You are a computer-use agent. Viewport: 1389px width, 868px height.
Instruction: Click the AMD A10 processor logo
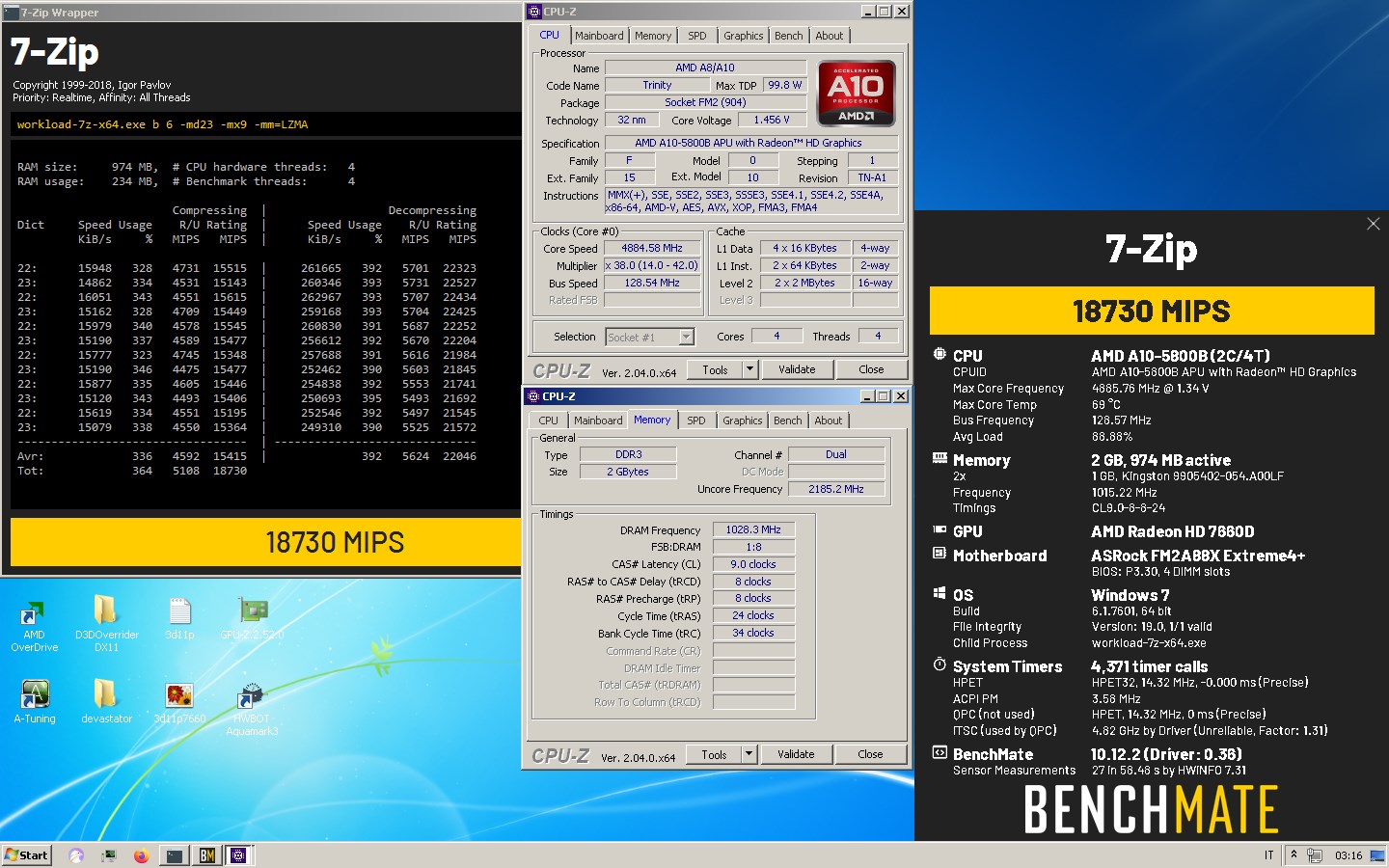[x=857, y=94]
